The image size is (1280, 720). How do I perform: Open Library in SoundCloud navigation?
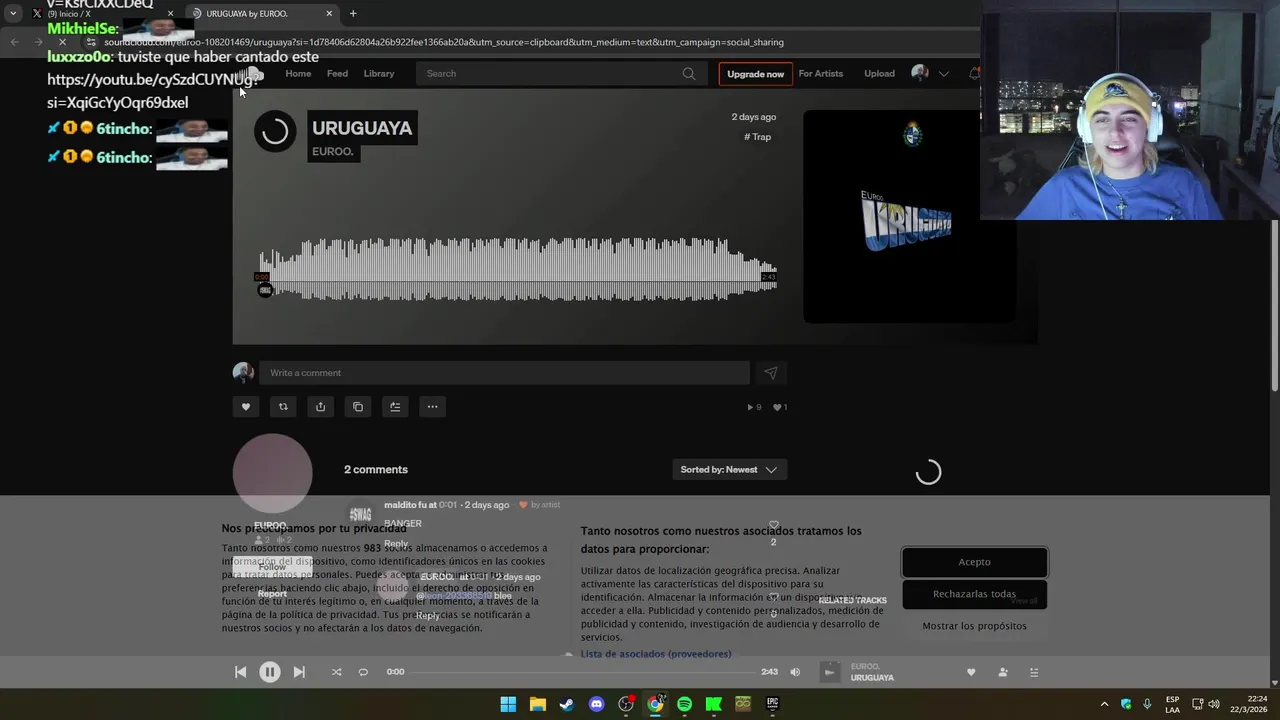[379, 73]
